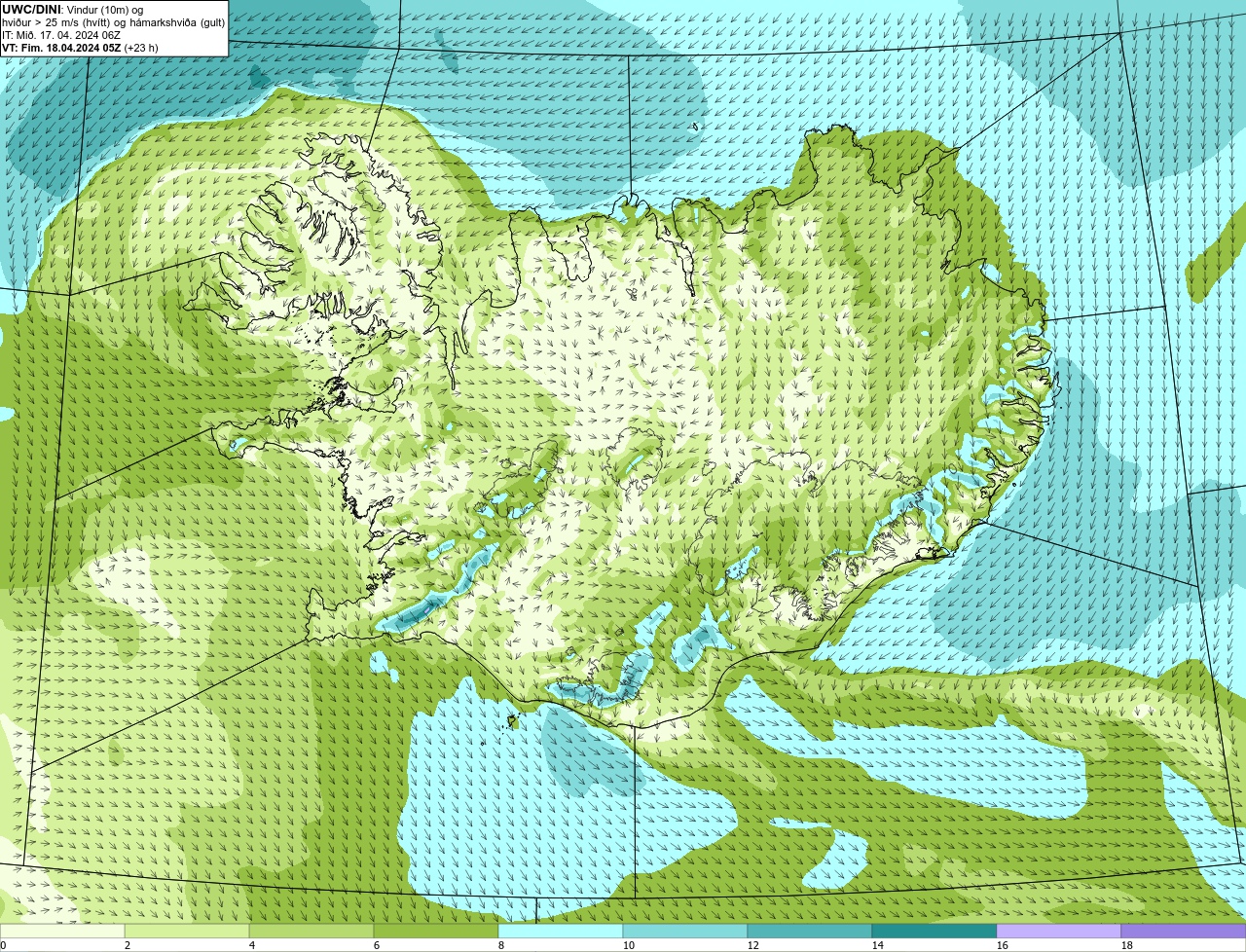The width and height of the screenshot is (1246, 952).
Task: Click the title text "UWC/DINI: Vindur (10m) og"
Action: (x=72, y=9)
